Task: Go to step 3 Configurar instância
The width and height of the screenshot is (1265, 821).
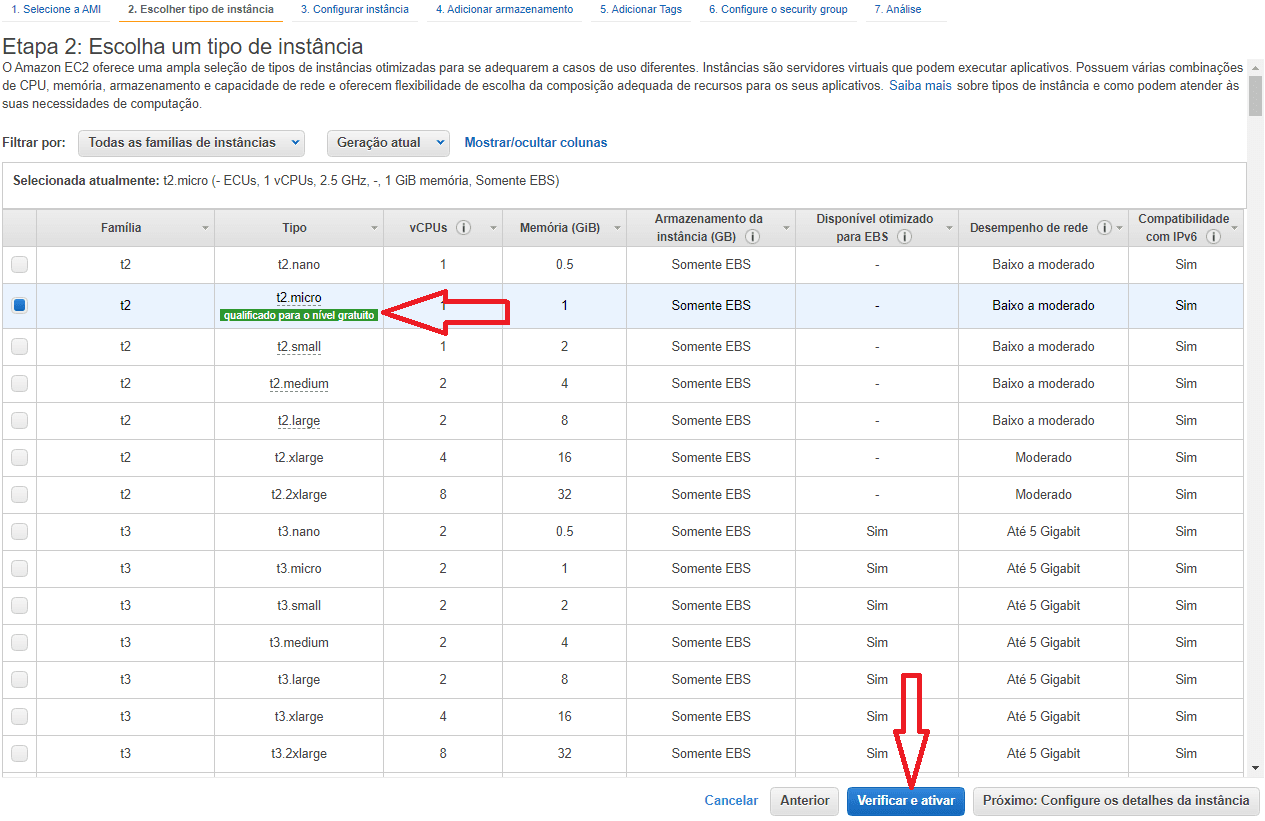Action: pos(354,10)
